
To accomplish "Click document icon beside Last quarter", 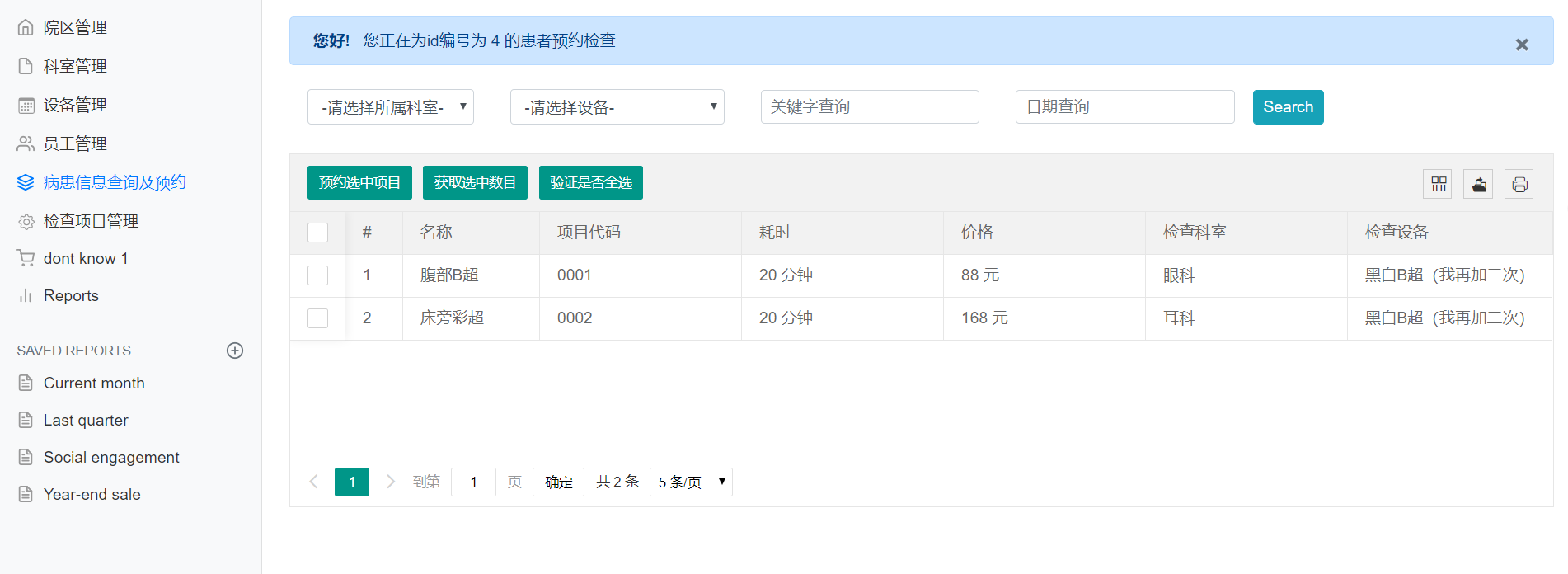I will tap(26, 420).
